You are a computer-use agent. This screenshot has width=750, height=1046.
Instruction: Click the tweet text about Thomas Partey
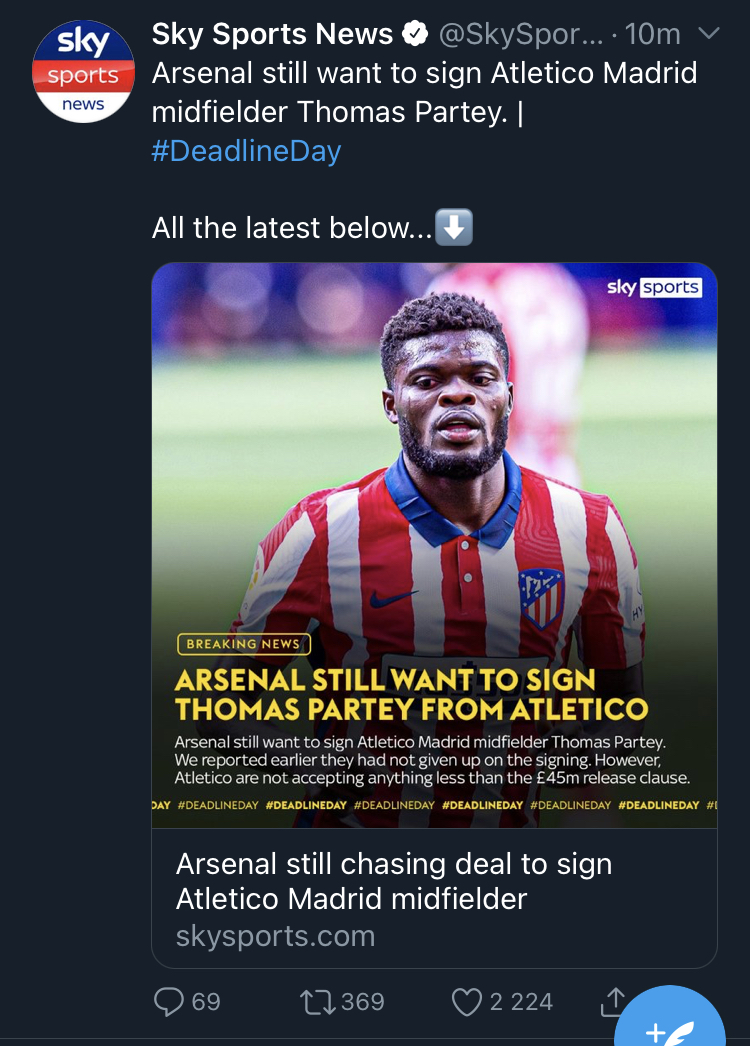(424, 91)
